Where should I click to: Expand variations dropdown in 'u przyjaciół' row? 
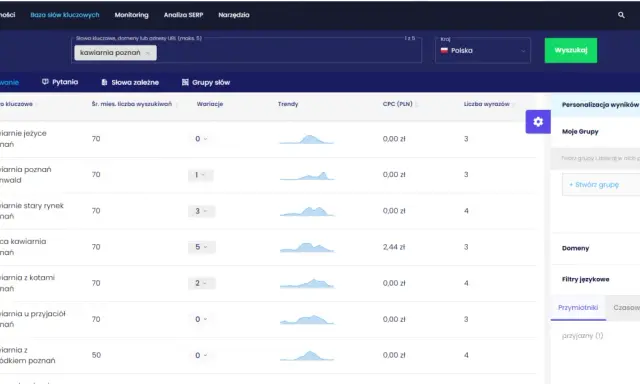click(x=201, y=319)
